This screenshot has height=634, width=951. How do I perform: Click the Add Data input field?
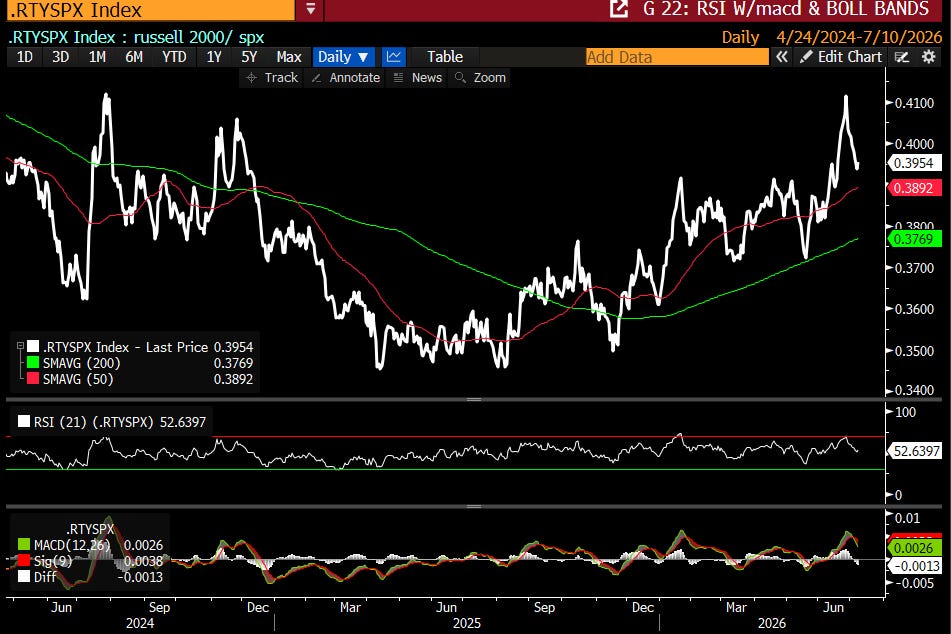tap(677, 57)
